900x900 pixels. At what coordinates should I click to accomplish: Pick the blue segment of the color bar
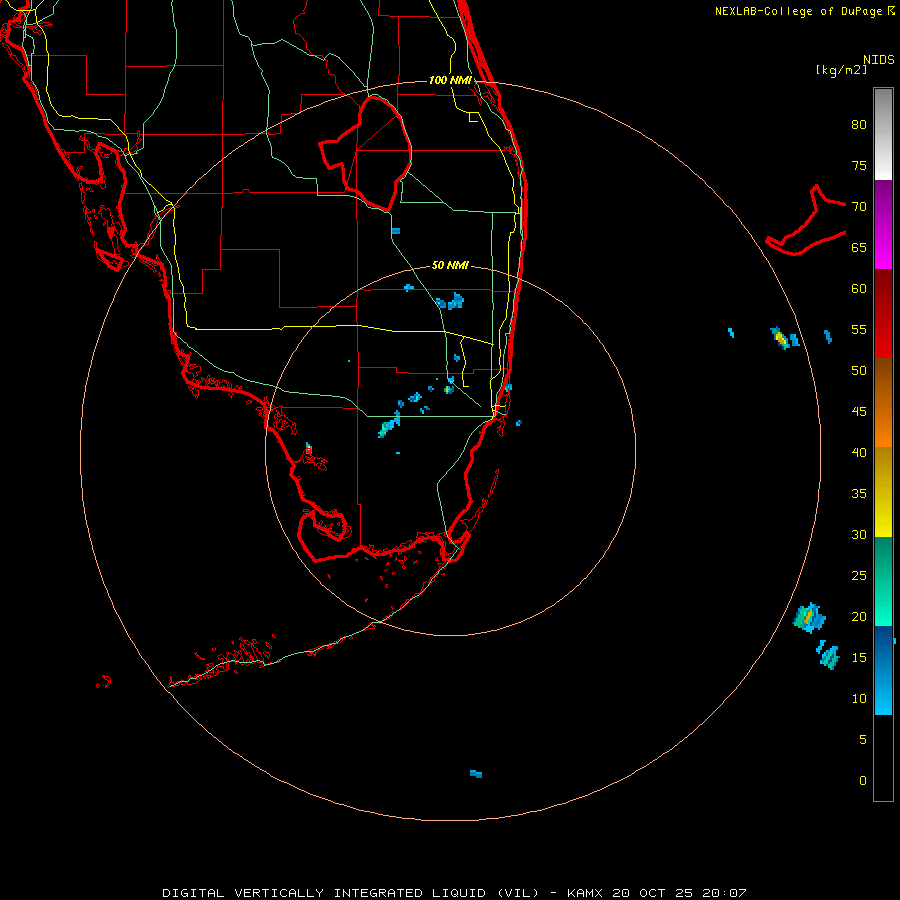pos(883,670)
